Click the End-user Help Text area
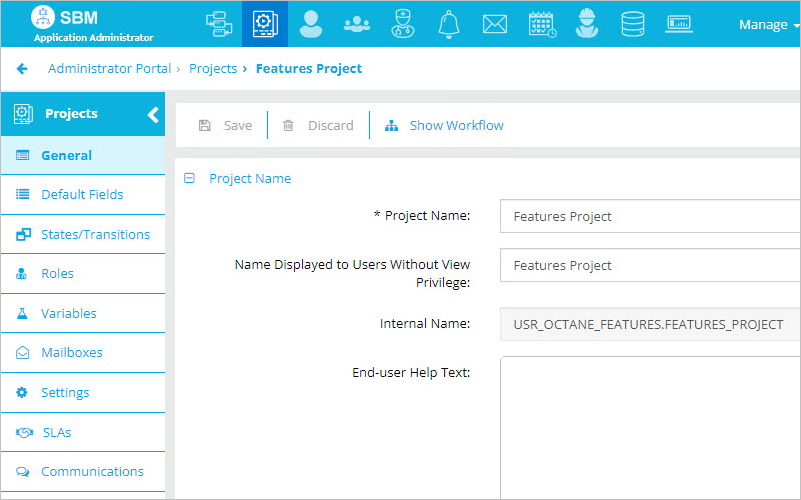 pyautogui.click(x=650, y=425)
